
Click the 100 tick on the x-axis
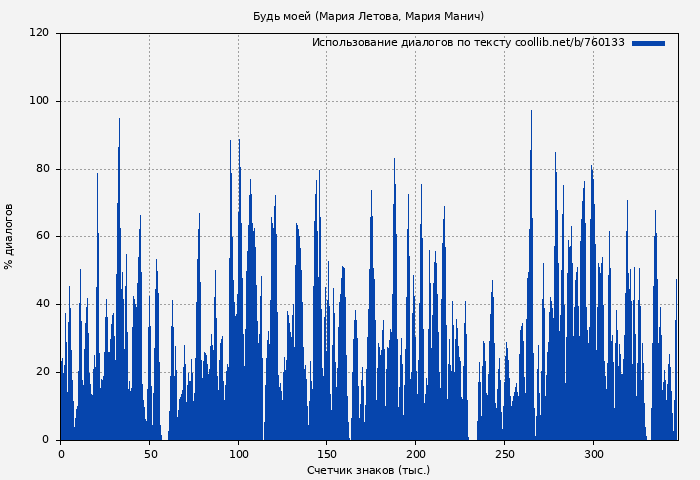coord(238,454)
